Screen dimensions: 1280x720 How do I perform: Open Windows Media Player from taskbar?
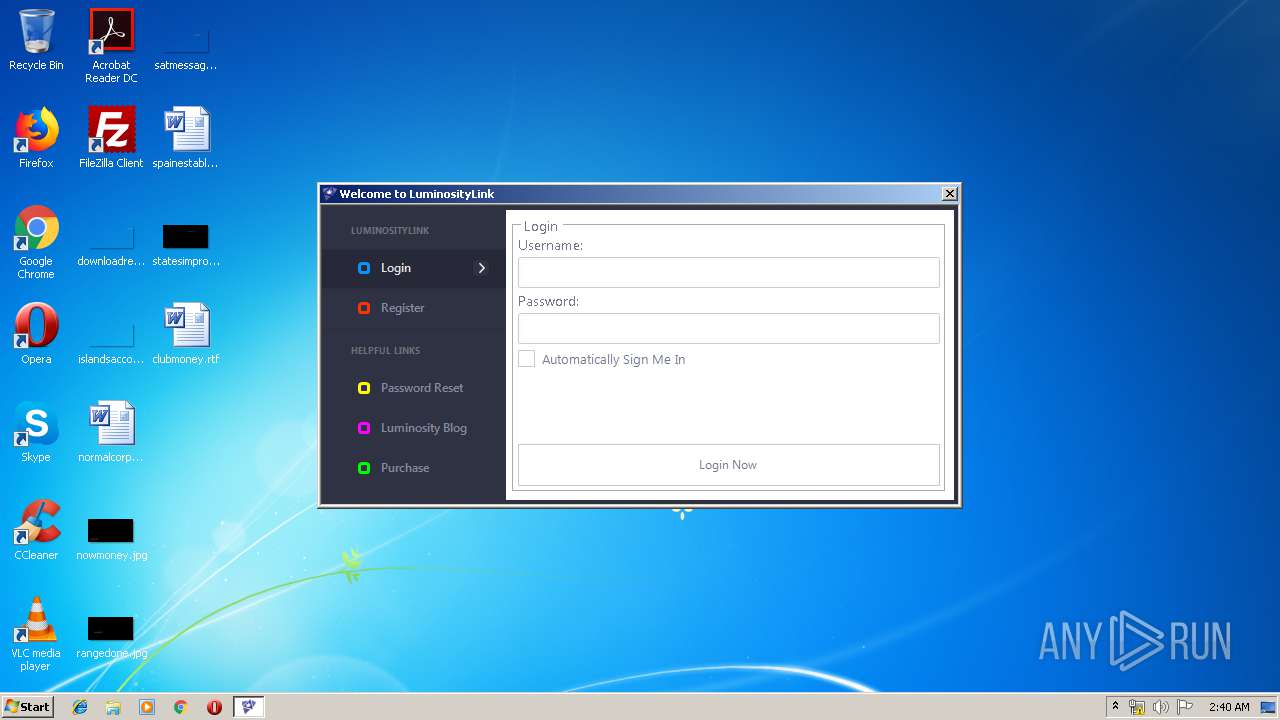147,707
